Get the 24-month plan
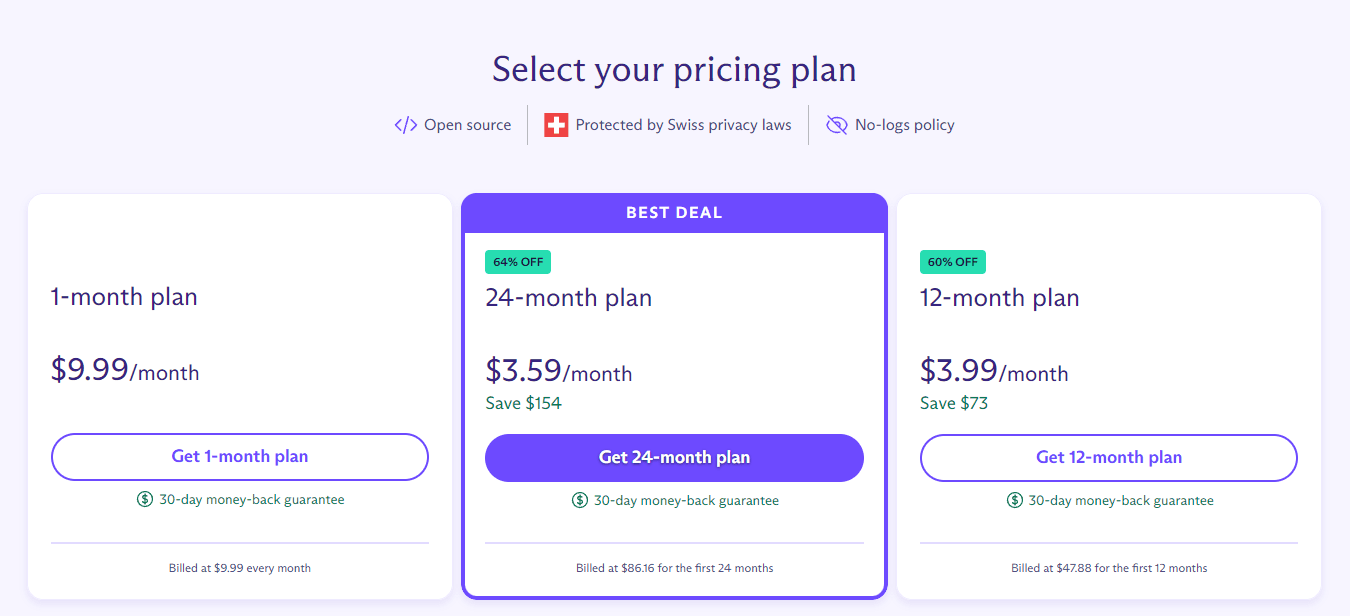This screenshot has width=1350, height=616. [674, 458]
